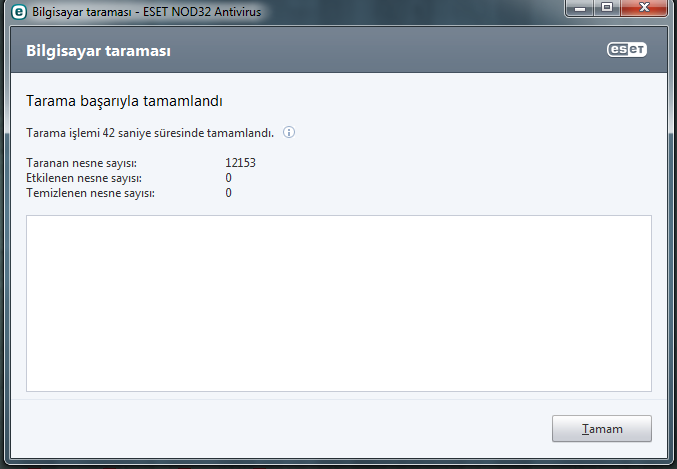The width and height of the screenshot is (677, 469).
Task: Click the ESET app icon in title bar
Action: tap(19, 12)
